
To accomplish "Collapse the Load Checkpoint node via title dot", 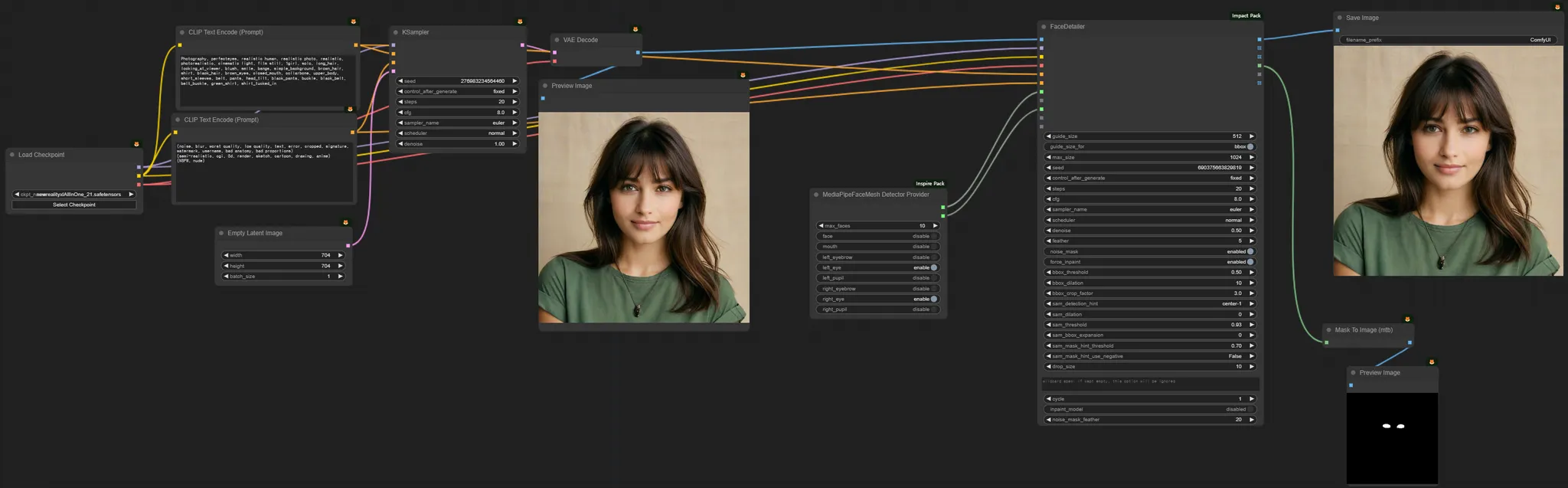I will pyautogui.click(x=12, y=155).
